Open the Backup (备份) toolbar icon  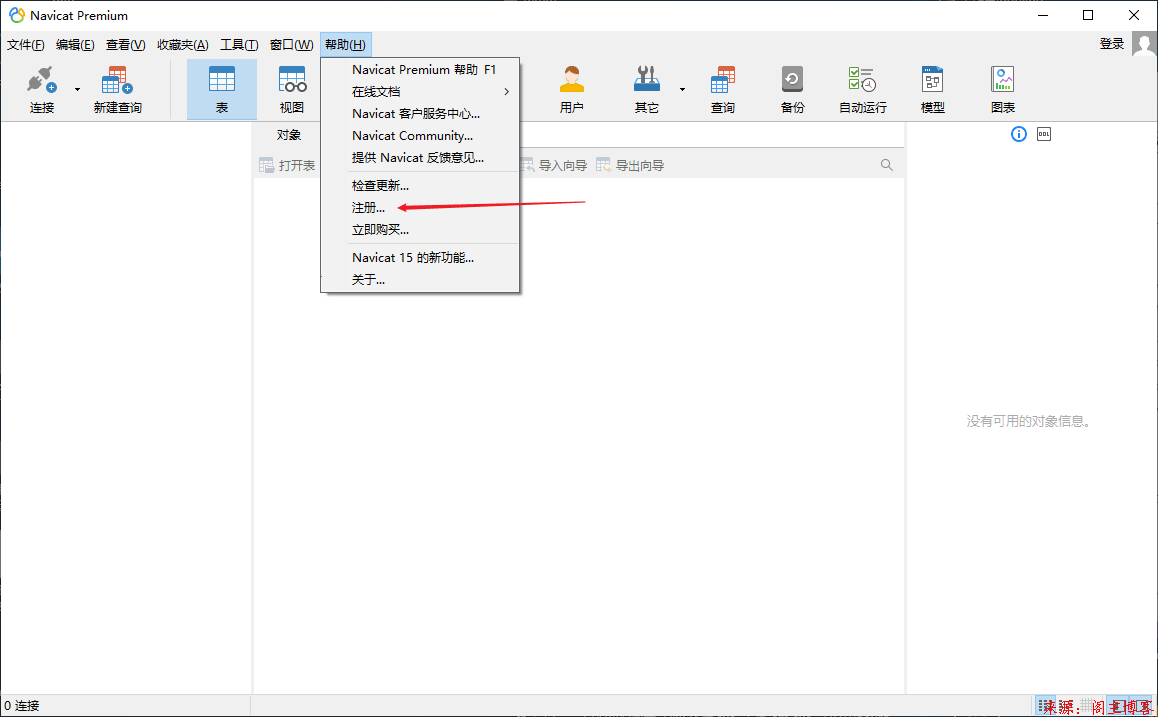[x=792, y=80]
